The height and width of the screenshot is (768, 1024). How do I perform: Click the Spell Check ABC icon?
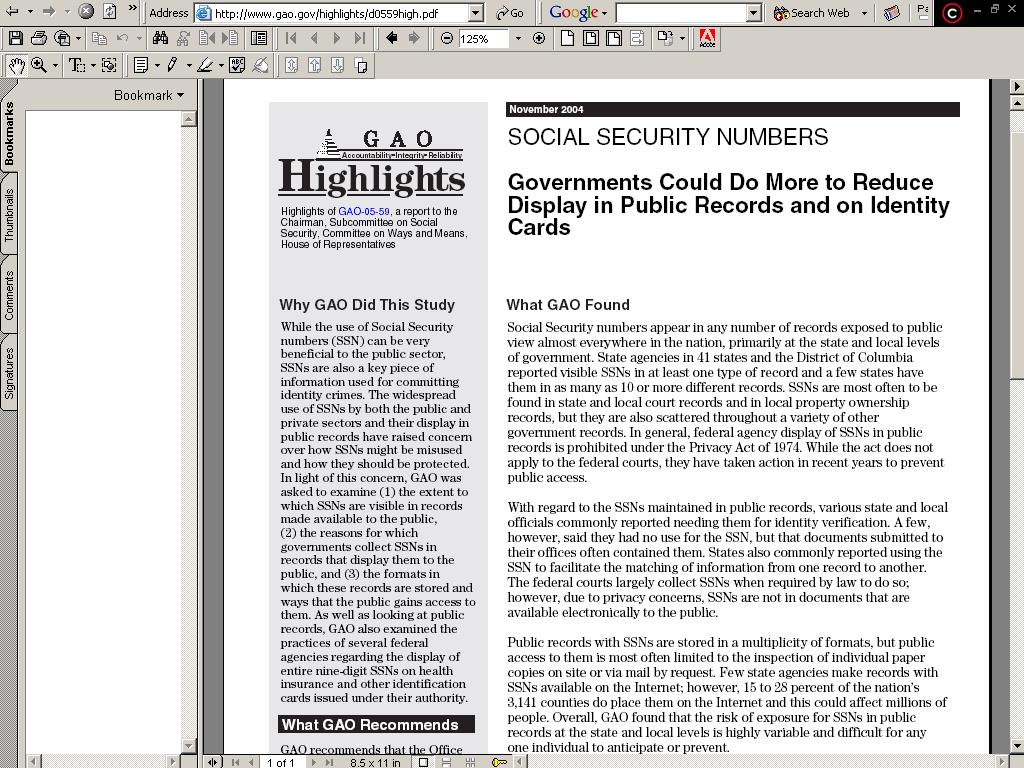tap(237, 65)
